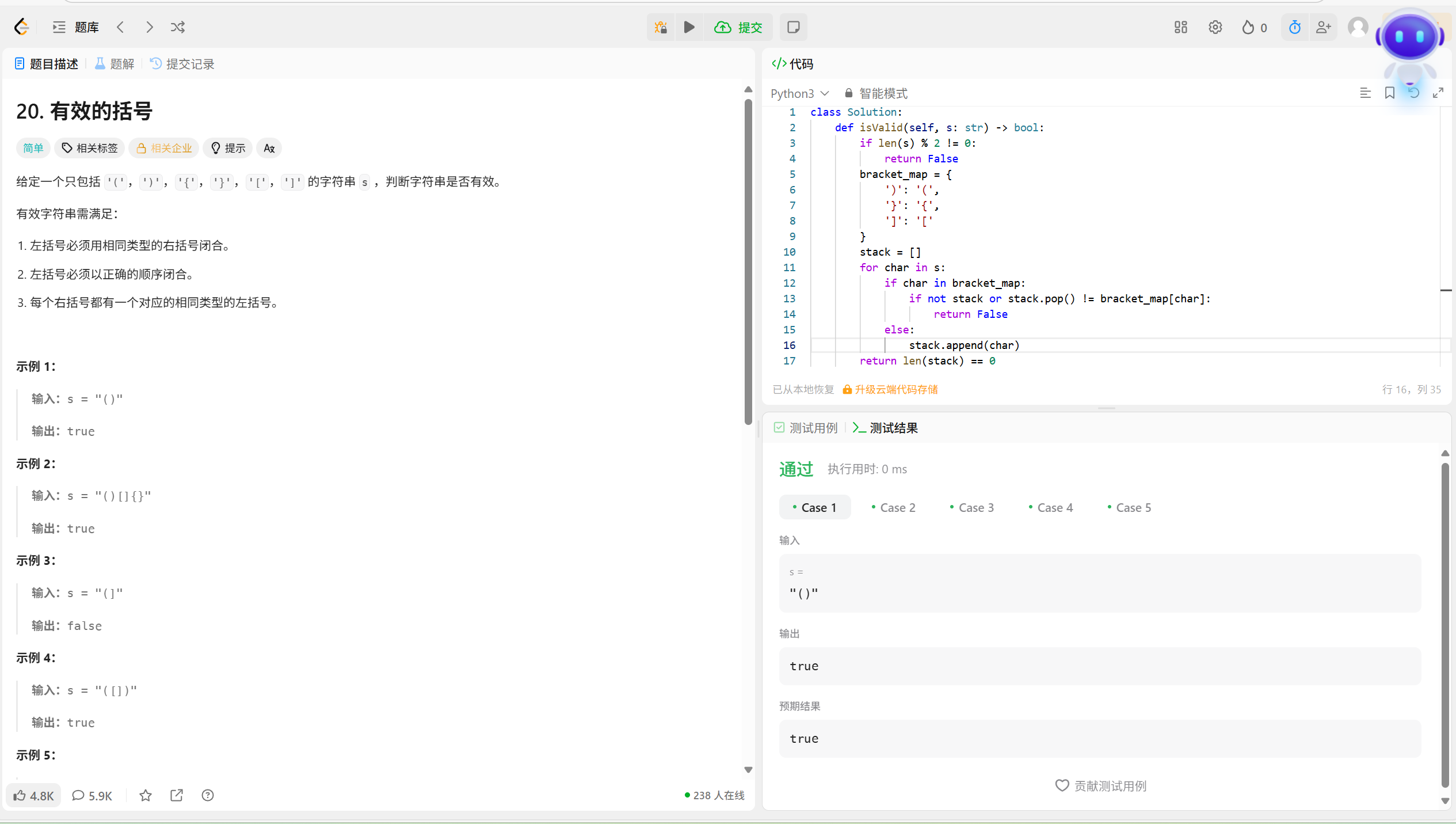The width and height of the screenshot is (1456, 824).
Task: Open the Python3 language dropdown
Action: (x=799, y=93)
